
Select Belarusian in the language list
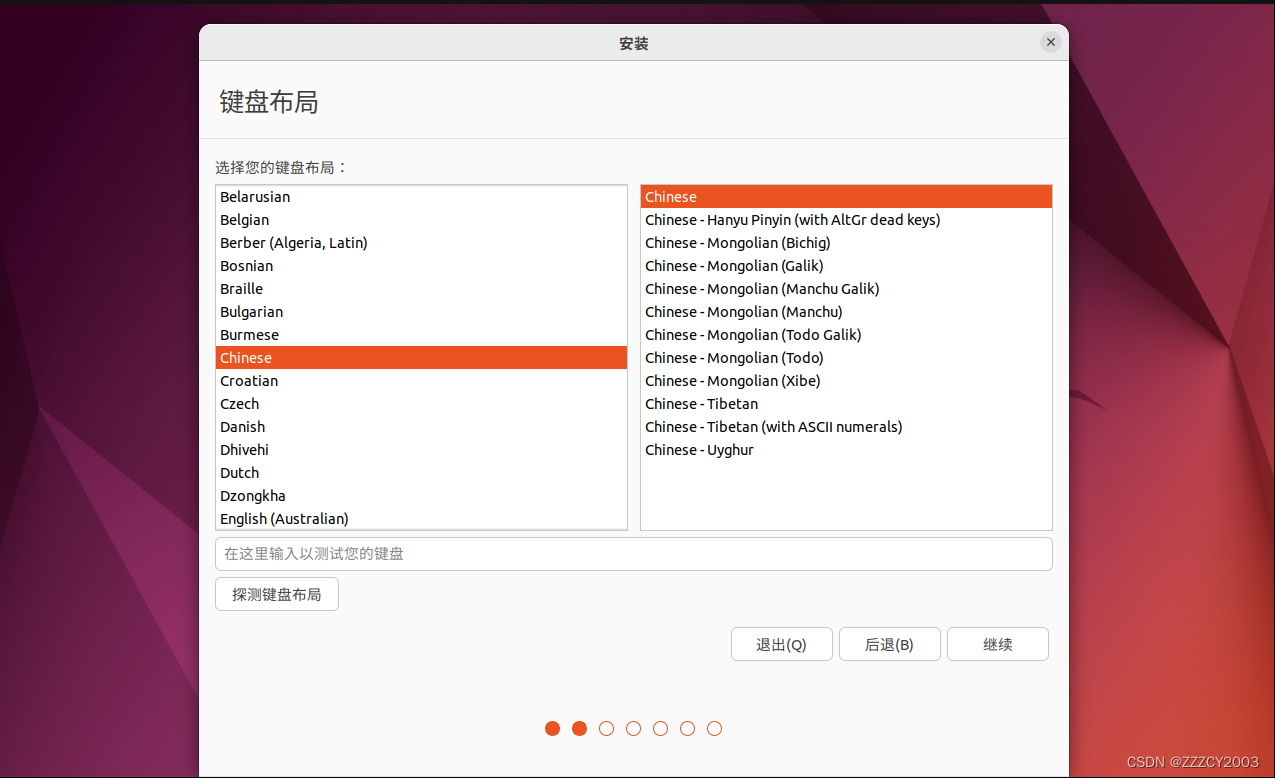click(255, 197)
